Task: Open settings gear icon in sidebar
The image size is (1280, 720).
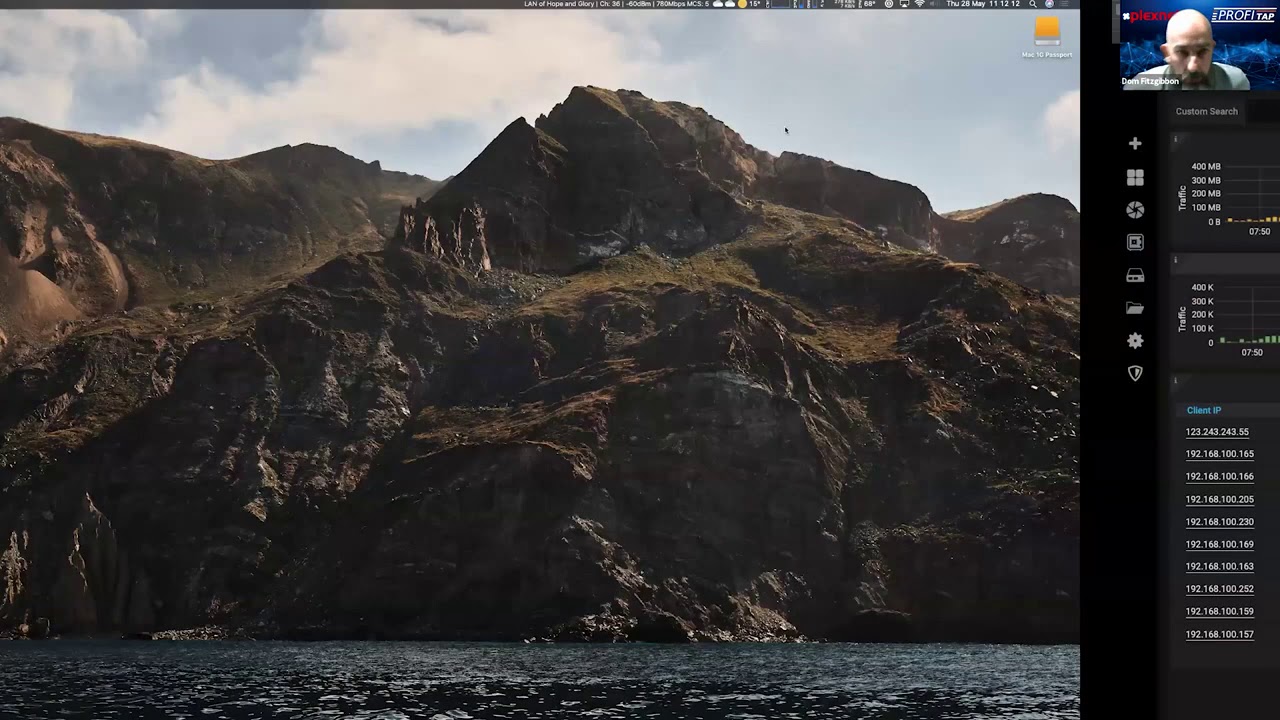Action: coord(1135,341)
